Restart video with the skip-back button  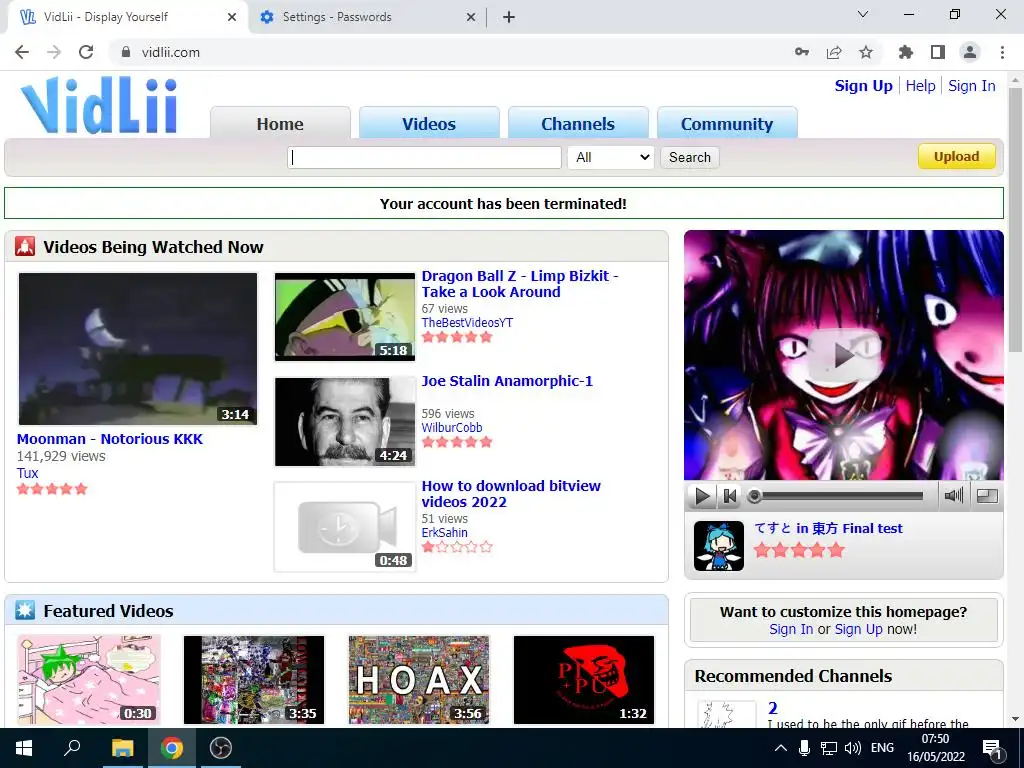click(729, 496)
